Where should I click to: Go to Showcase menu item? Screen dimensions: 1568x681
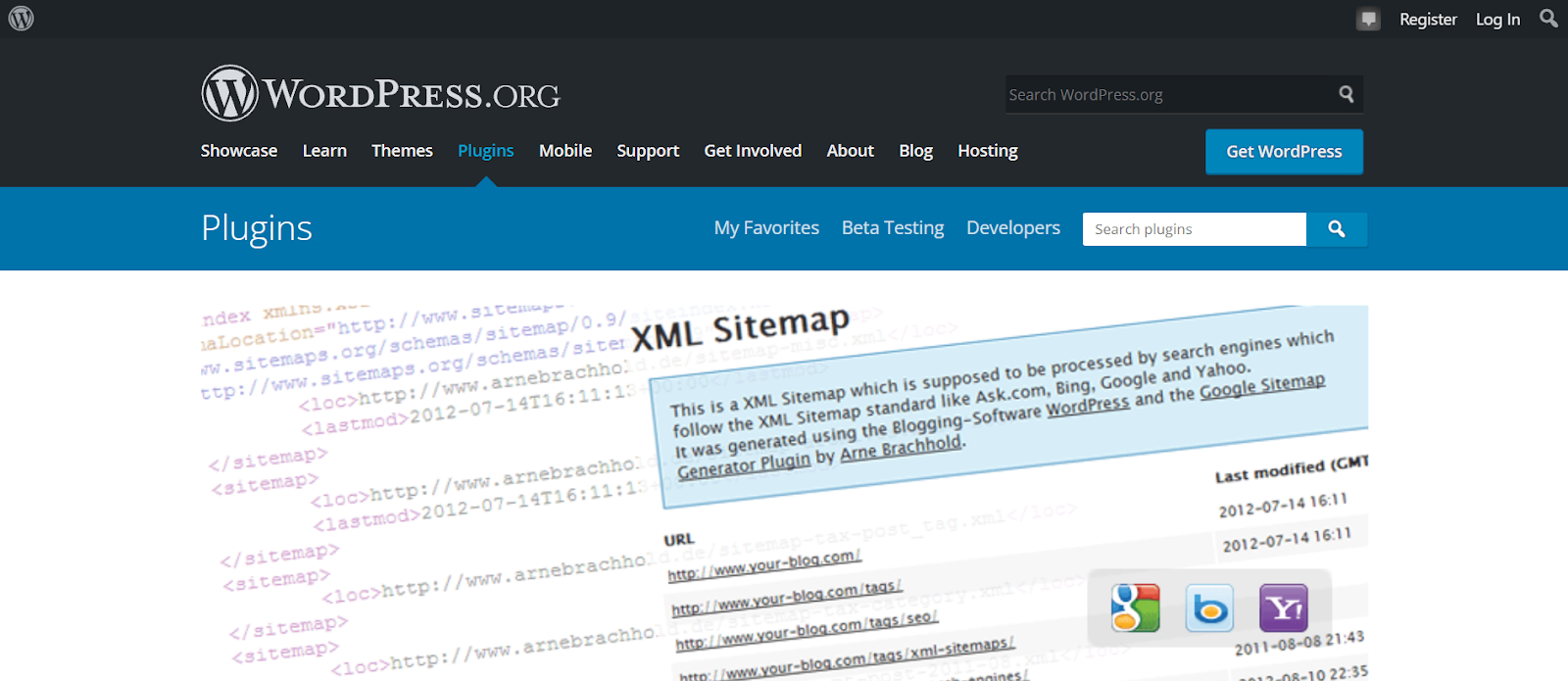click(x=239, y=151)
